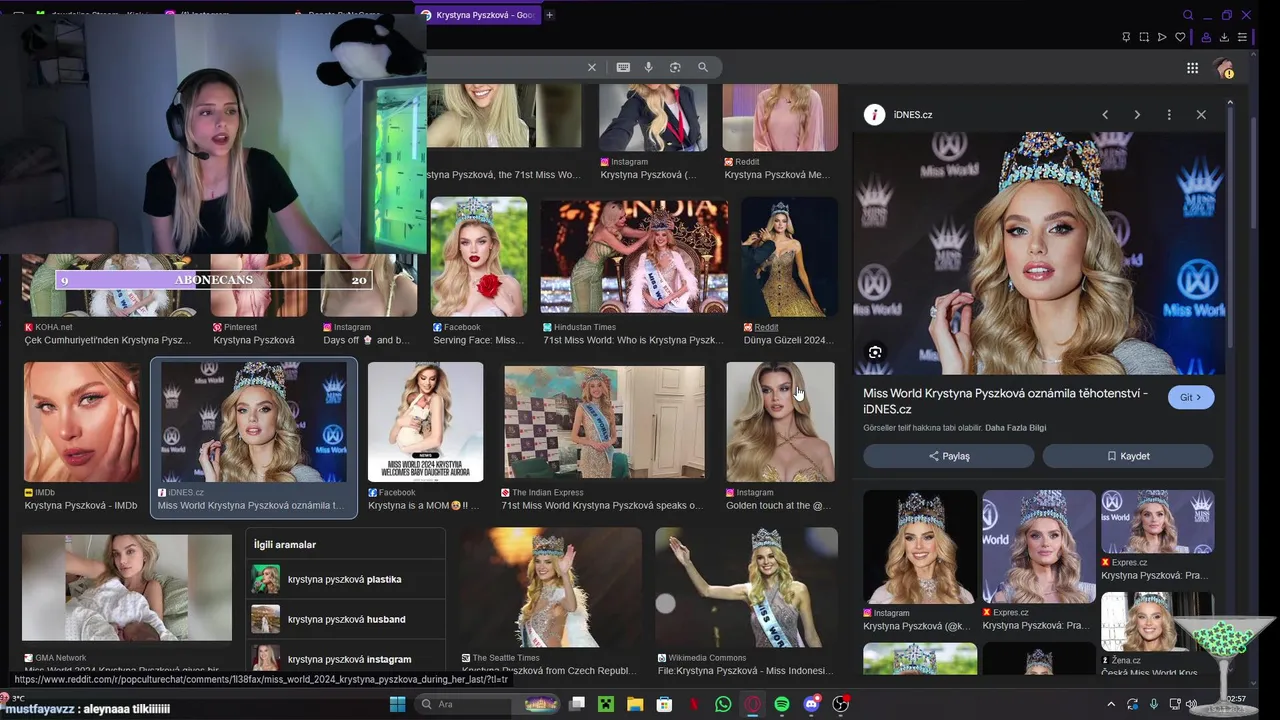Image resolution: width=1280 pixels, height=720 pixels.
Task: Select related search krystyna pyszková instagram
Action: pyautogui.click(x=345, y=659)
